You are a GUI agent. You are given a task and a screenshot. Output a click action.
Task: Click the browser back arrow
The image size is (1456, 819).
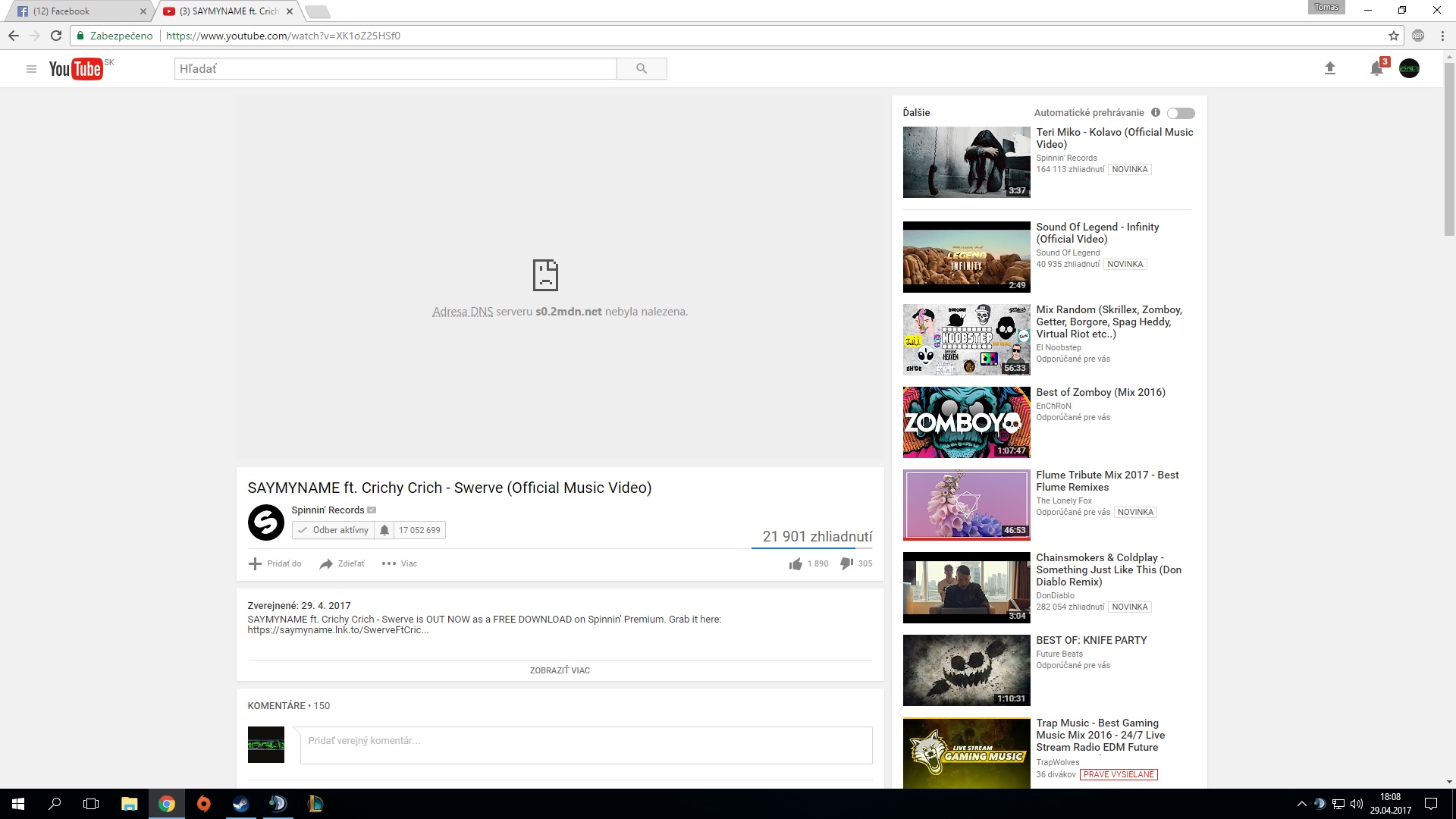[x=14, y=36]
